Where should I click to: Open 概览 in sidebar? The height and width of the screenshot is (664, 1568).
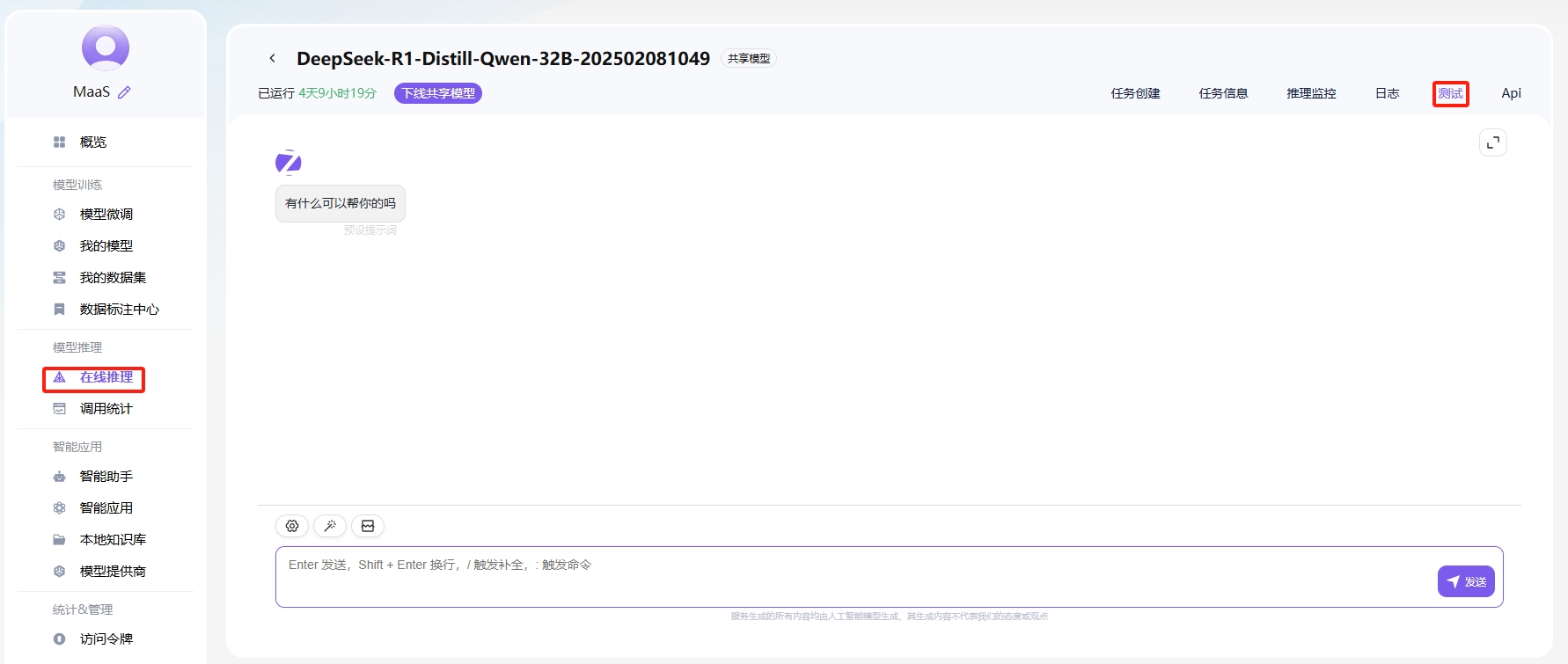(93, 142)
